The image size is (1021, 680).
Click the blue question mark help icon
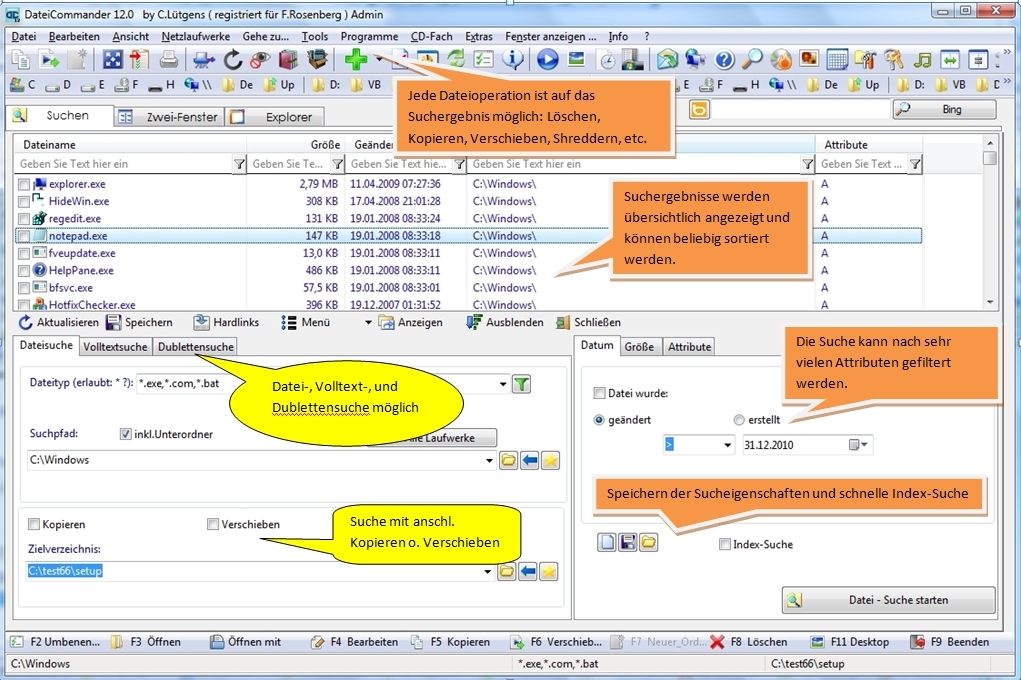[x=724, y=60]
